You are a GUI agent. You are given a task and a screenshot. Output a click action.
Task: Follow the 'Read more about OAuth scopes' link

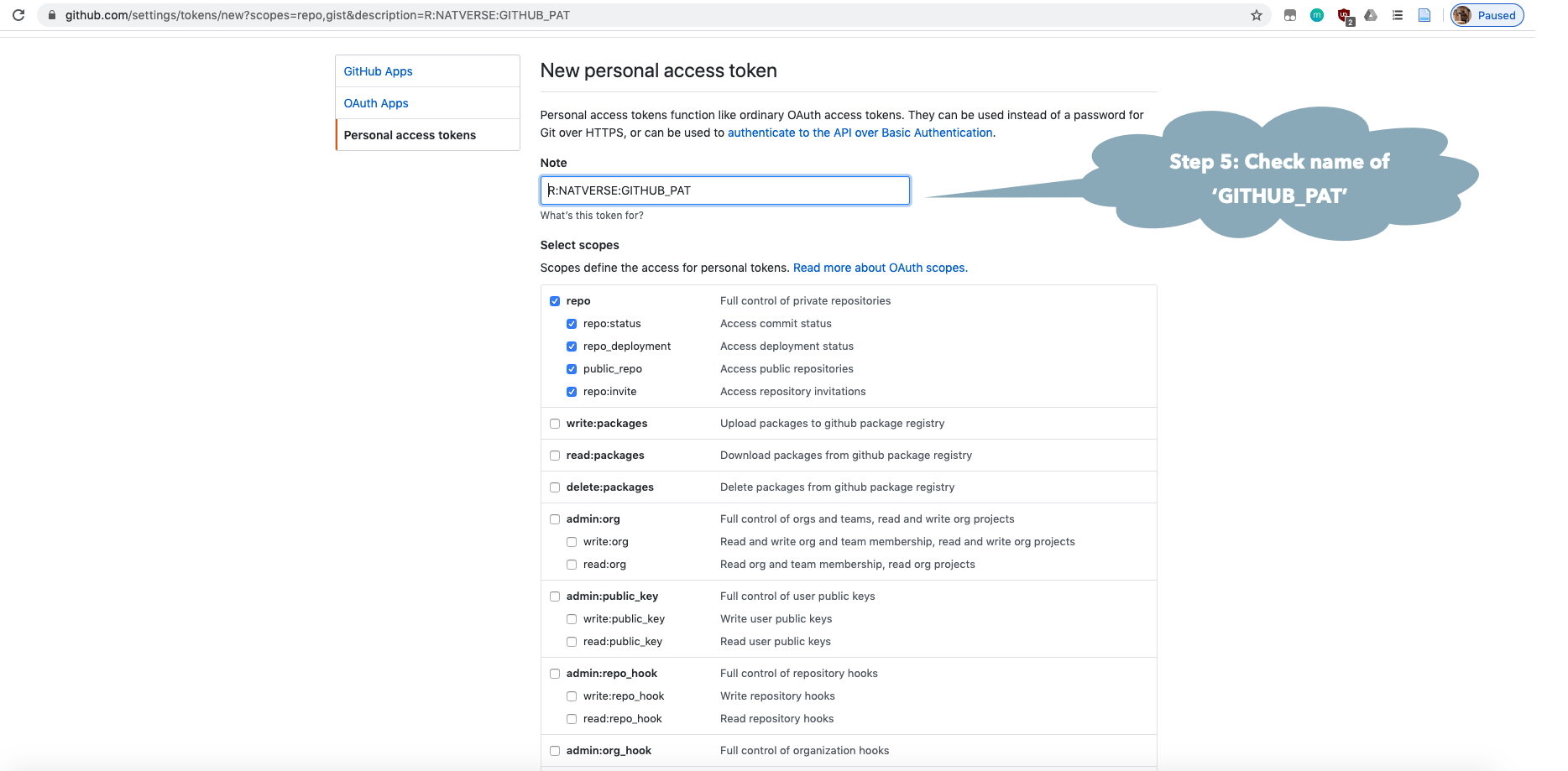[880, 268]
